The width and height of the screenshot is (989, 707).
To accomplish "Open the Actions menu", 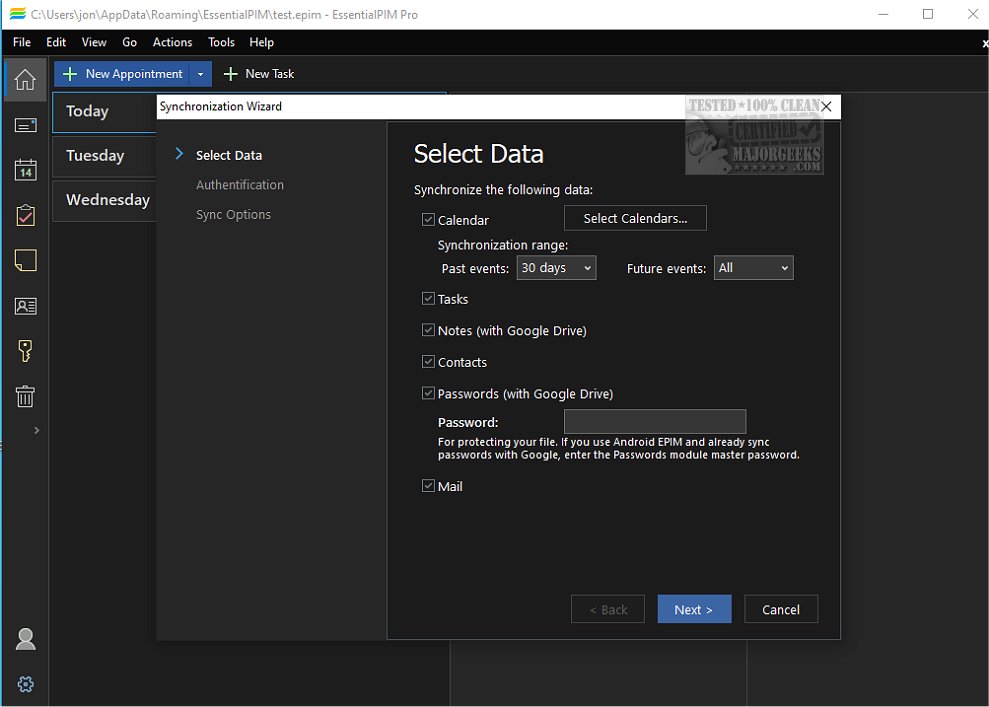I will [172, 42].
